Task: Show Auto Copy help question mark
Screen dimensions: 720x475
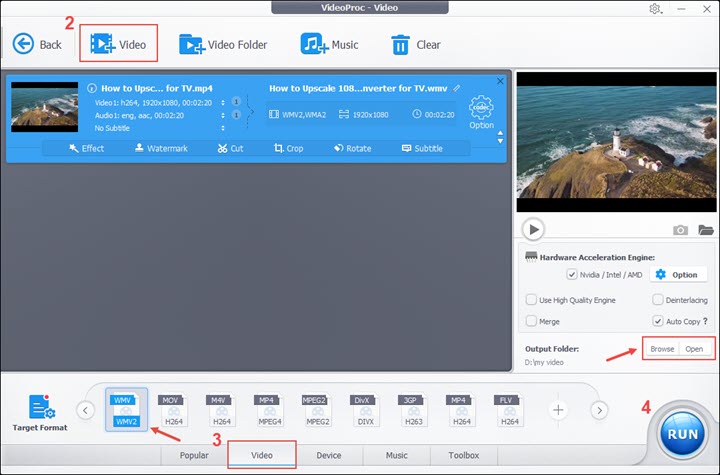Action: click(706, 321)
